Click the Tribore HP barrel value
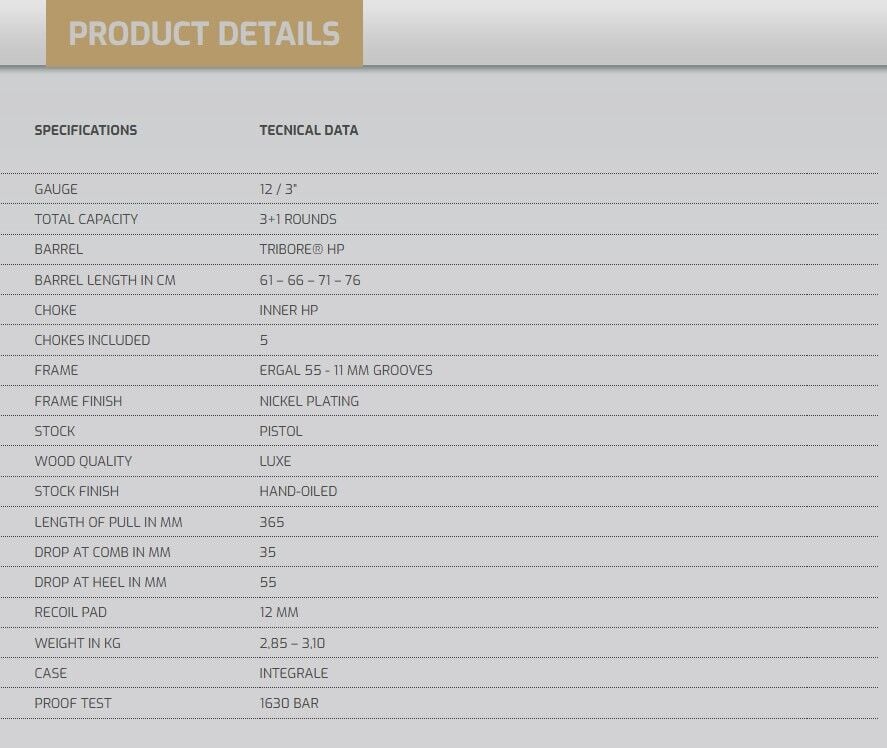The width and height of the screenshot is (887, 748). (302, 249)
